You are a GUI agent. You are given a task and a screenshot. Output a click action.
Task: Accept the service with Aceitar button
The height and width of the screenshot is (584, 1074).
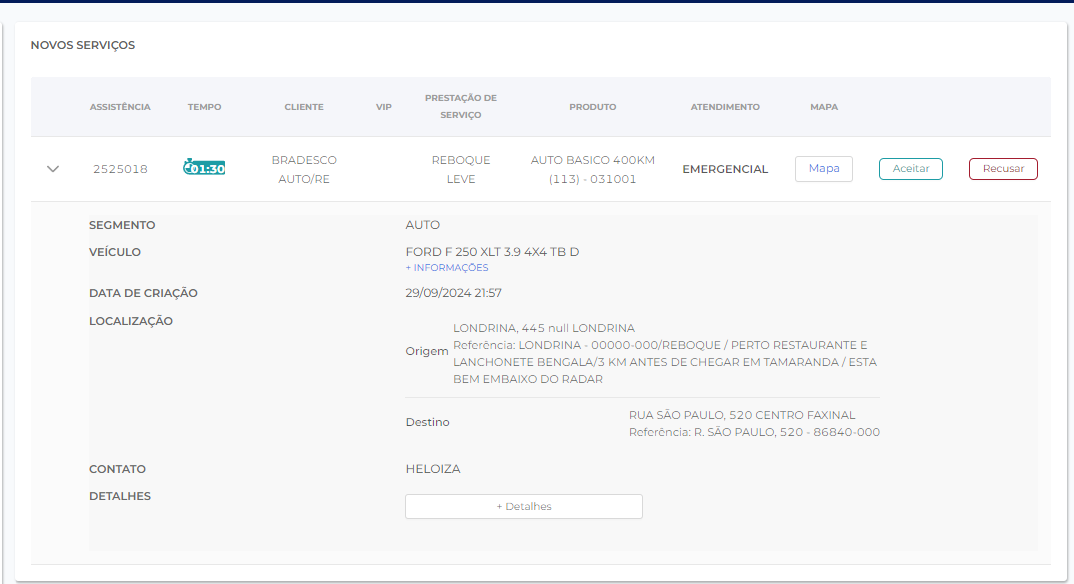(x=910, y=169)
